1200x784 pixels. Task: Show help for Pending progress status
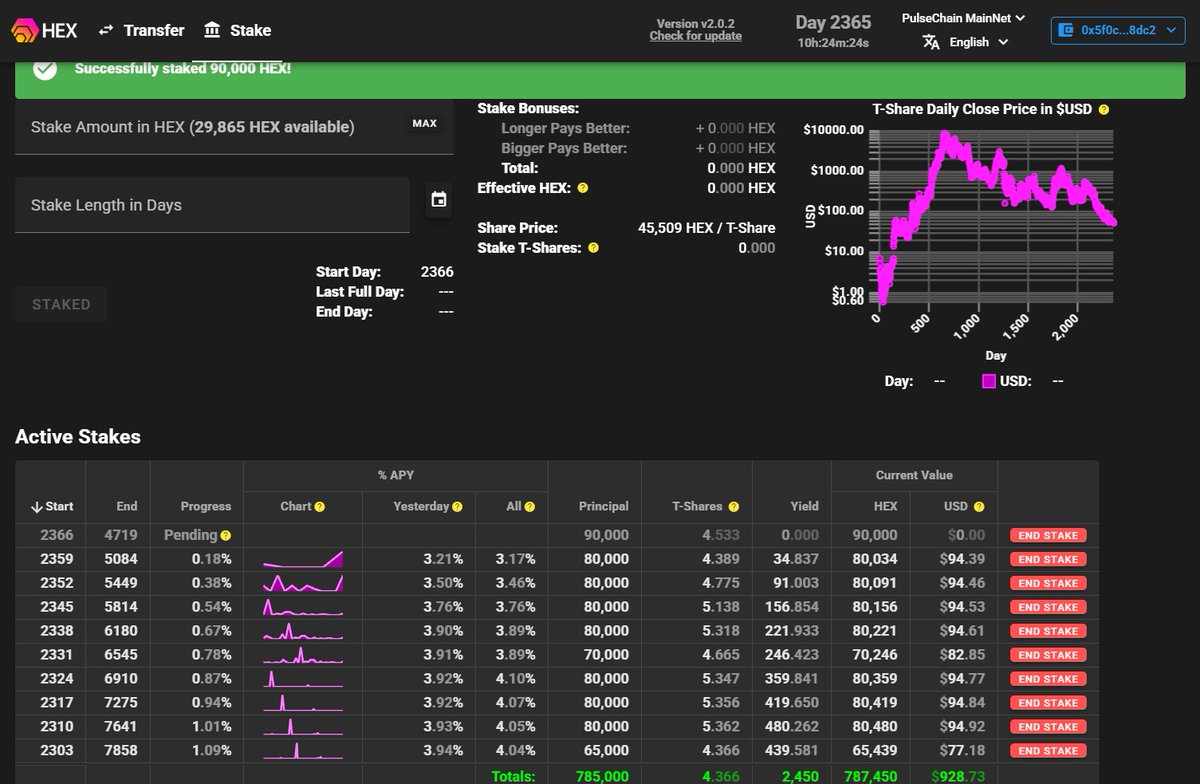click(226, 536)
